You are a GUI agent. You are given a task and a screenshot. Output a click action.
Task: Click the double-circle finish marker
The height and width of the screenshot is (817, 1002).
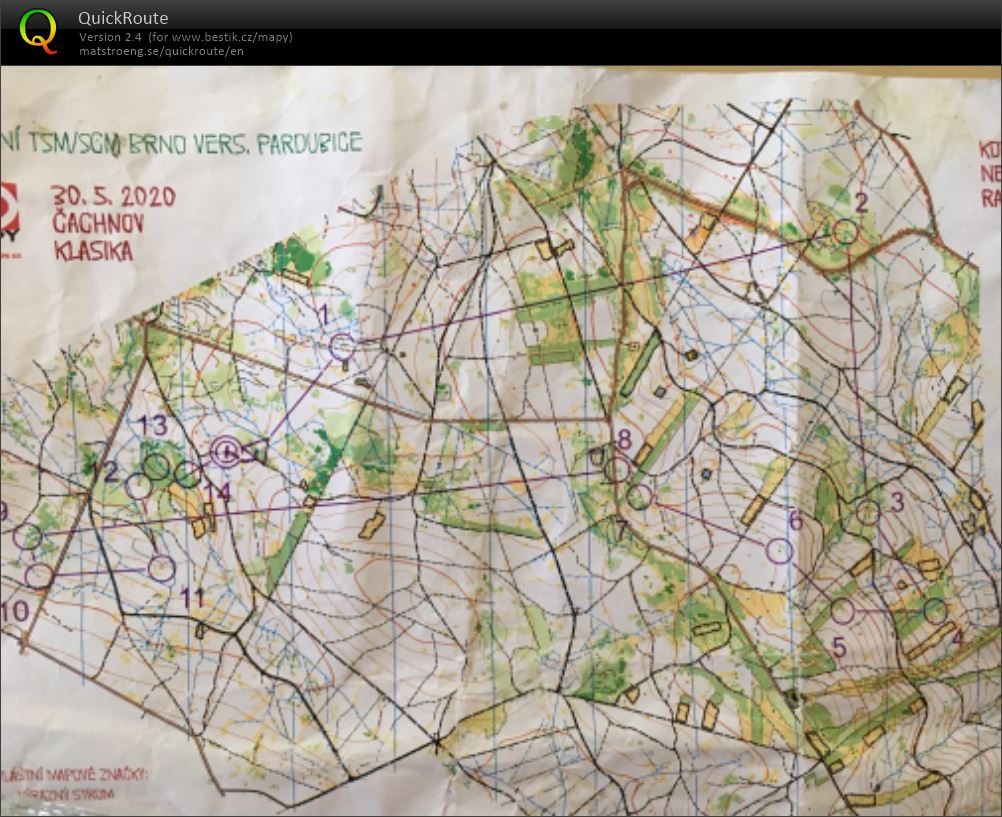click(227, 452)
